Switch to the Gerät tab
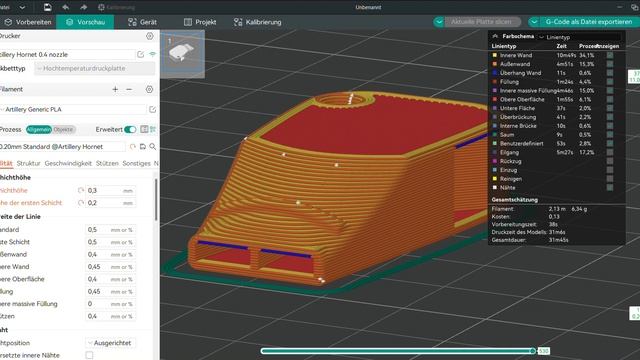The width and height of the screenshot is (640, 360). (x=142, y=22)
